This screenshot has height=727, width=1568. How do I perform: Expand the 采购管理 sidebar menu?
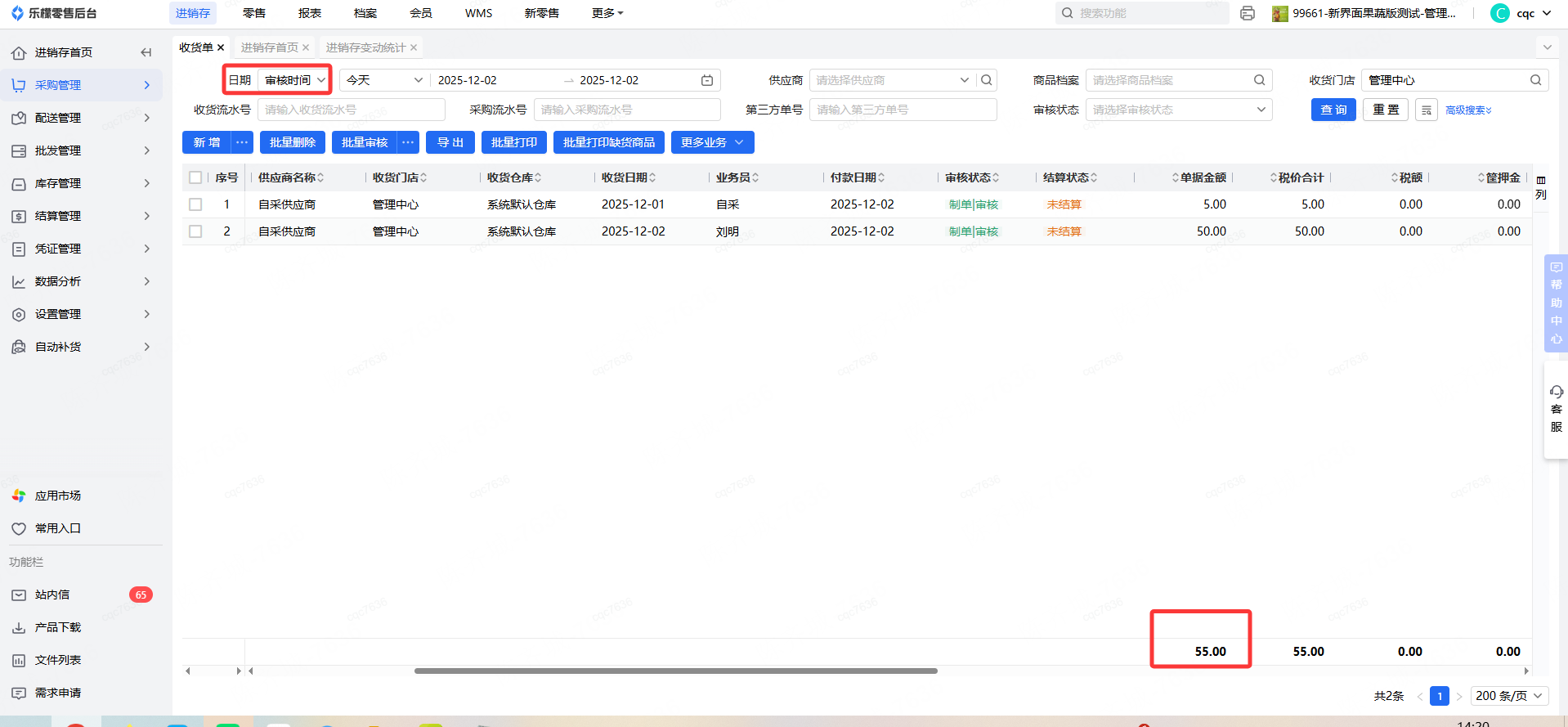(x=82, y=85)
